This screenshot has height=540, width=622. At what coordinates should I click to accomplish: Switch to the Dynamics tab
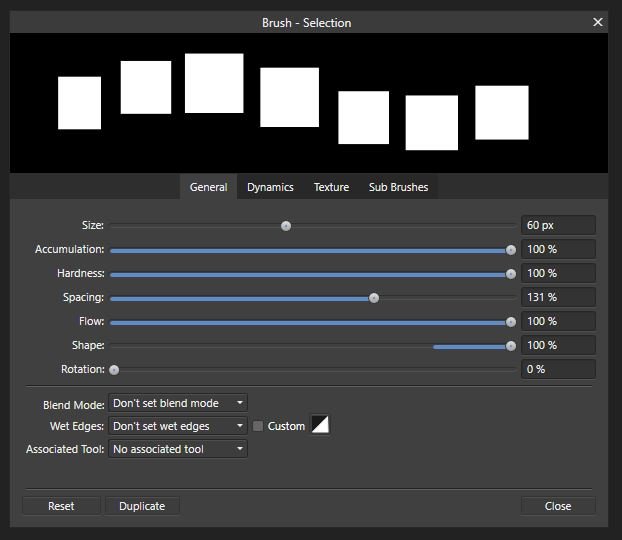(x=270, y=187)
